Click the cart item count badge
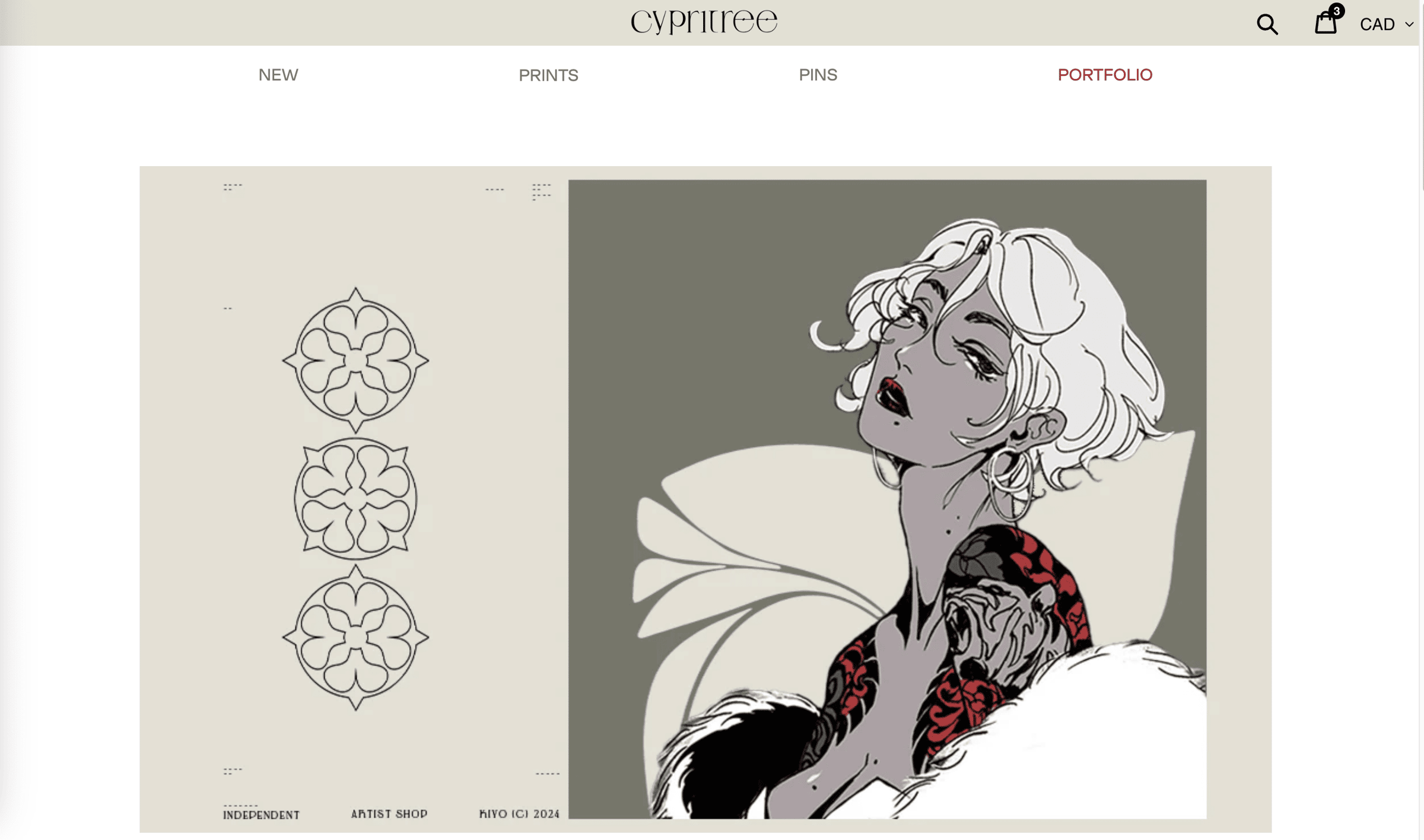 [x=1336, y=11]
